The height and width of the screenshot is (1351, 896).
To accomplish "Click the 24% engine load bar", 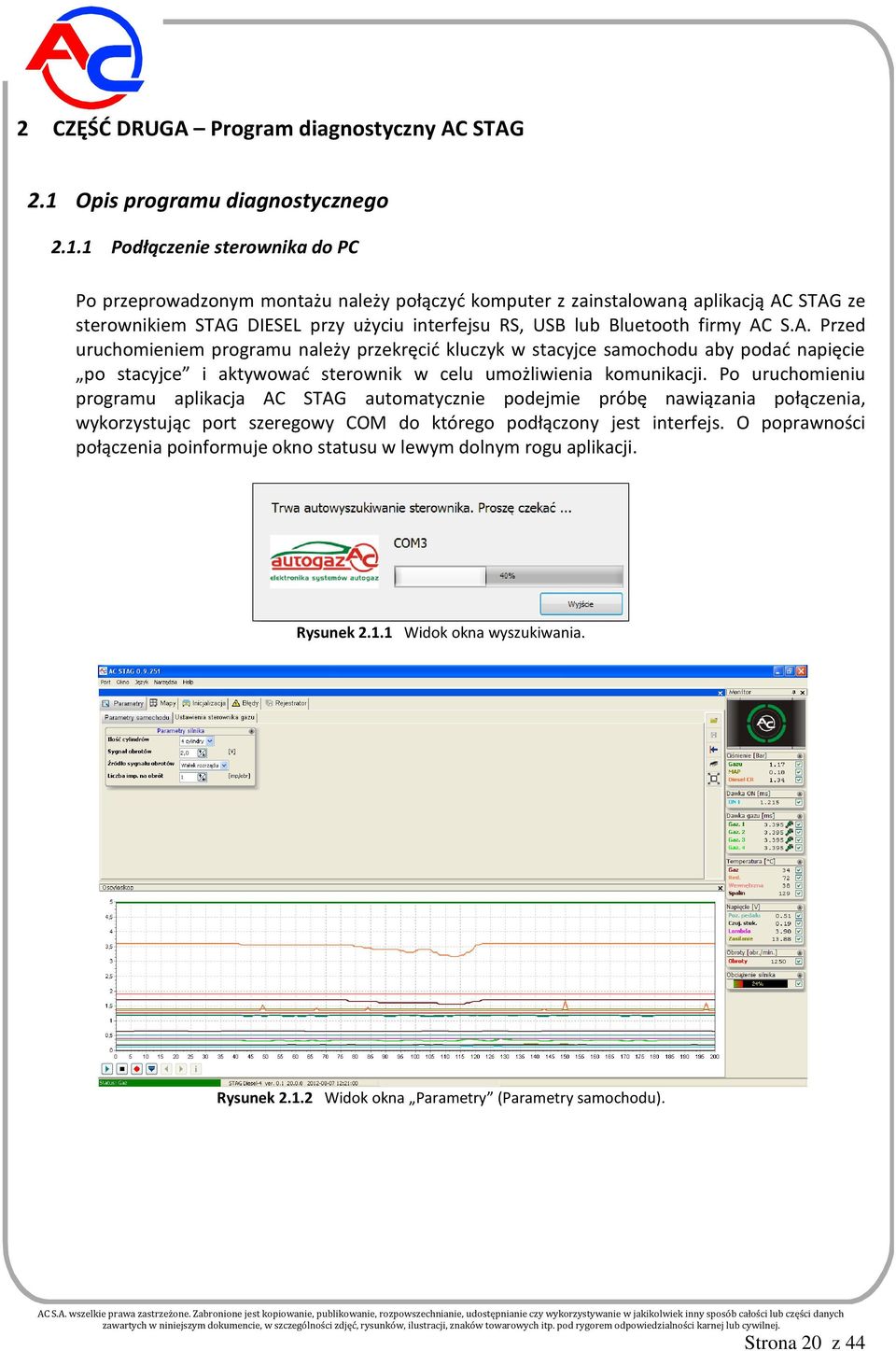I will [x=761, y=983].
